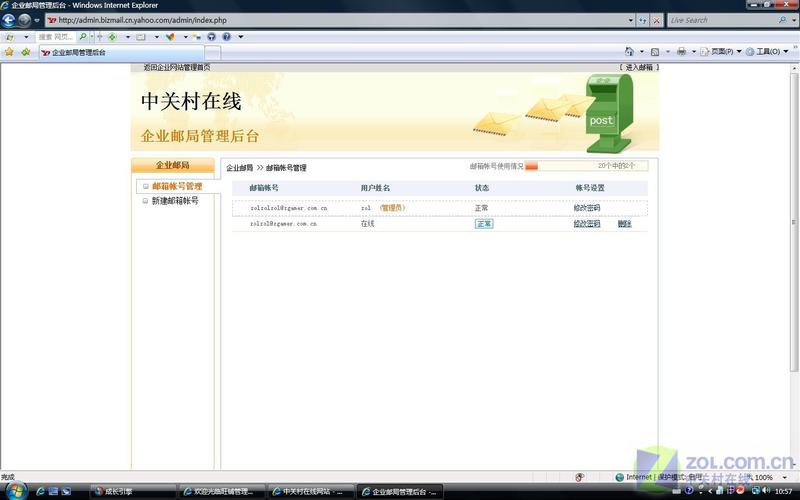Click the popup blocker status bar icon
Viewport: 800px width, 500px height.
click(579, 478)
